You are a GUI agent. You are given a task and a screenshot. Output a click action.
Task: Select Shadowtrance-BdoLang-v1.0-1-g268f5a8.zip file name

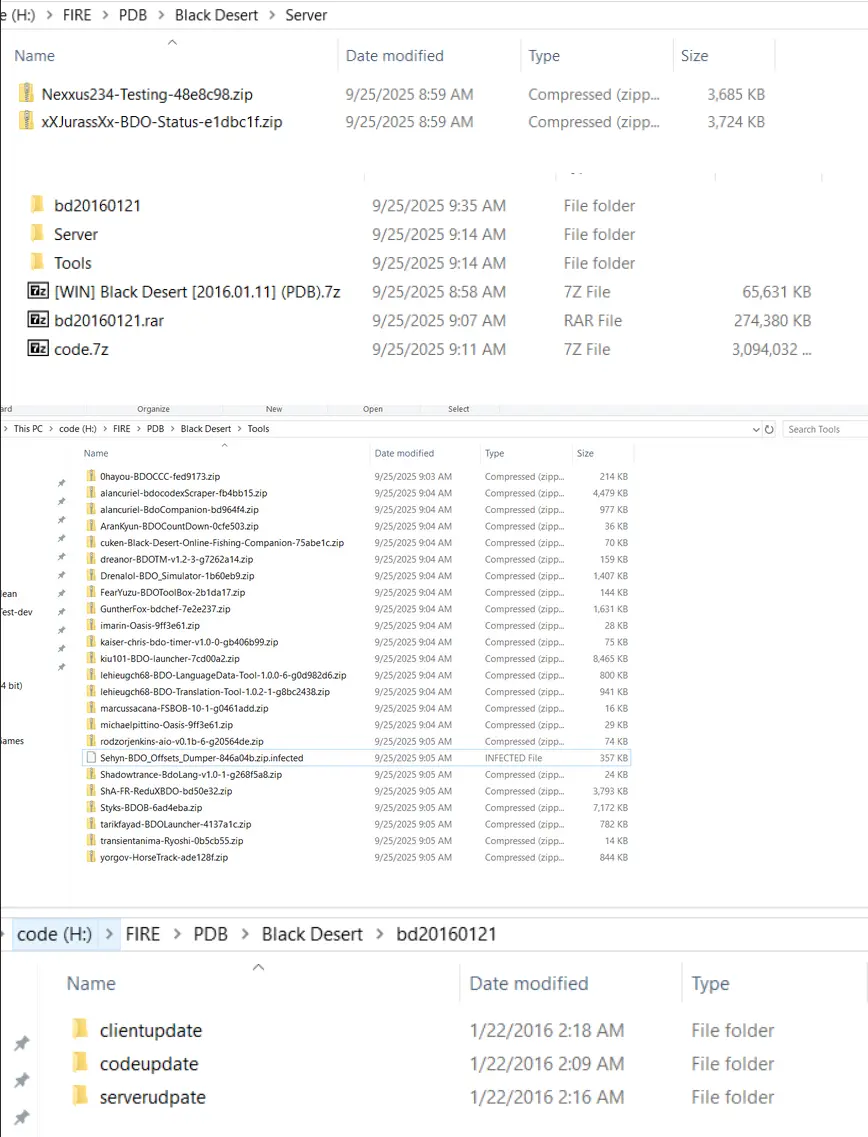(x=191, y=774)
